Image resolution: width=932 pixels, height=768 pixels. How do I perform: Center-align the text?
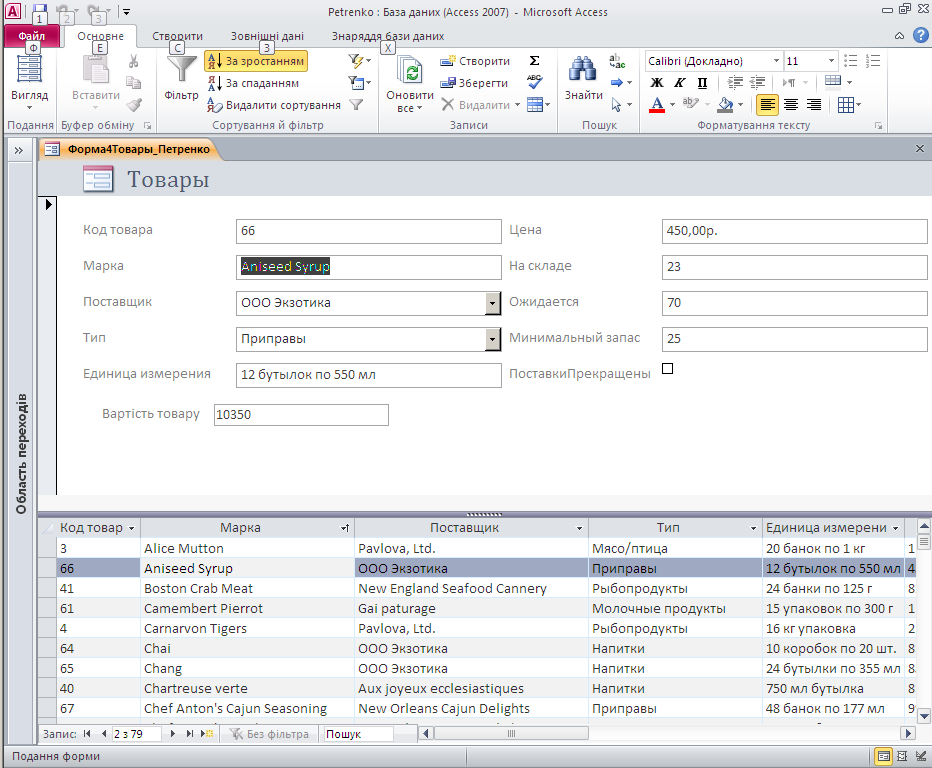pyautogui.click(x=791, y=105)
